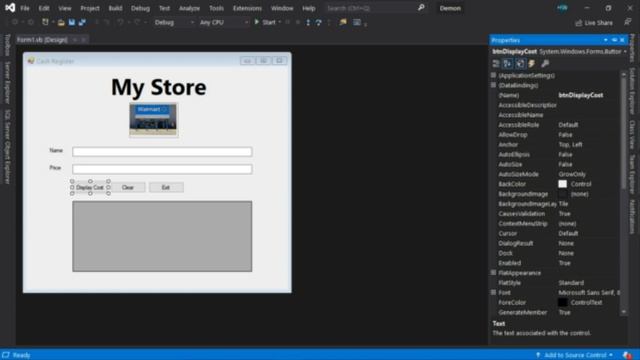Open the File menu
This screenshot has width=640, height=360.
click(25, 8)
